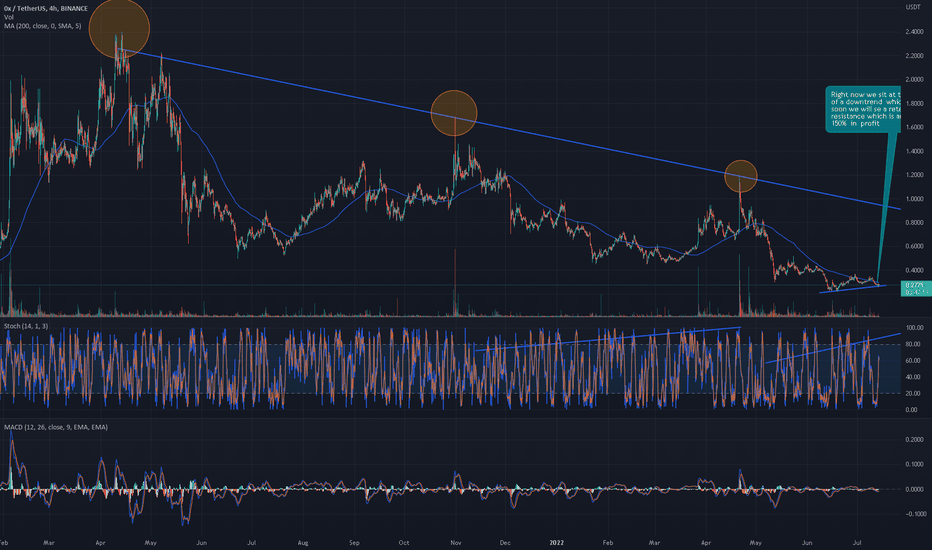The width and height of the screenshot is (932, 550).
Task: Click the 1.6000 price axis label
Action: (x=914, y=127)
